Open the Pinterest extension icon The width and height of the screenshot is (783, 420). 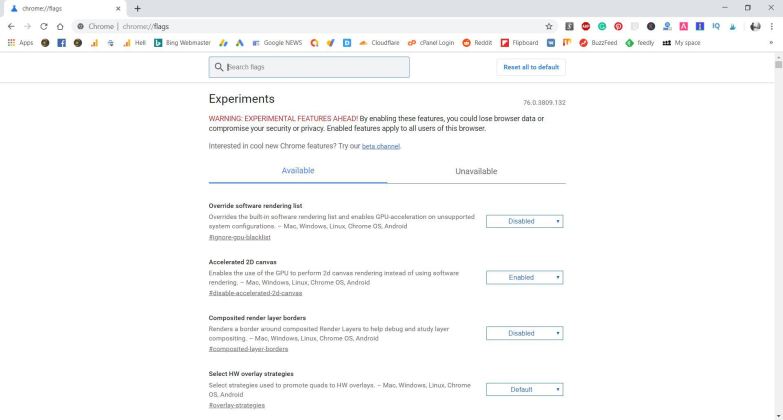point(618,26)
